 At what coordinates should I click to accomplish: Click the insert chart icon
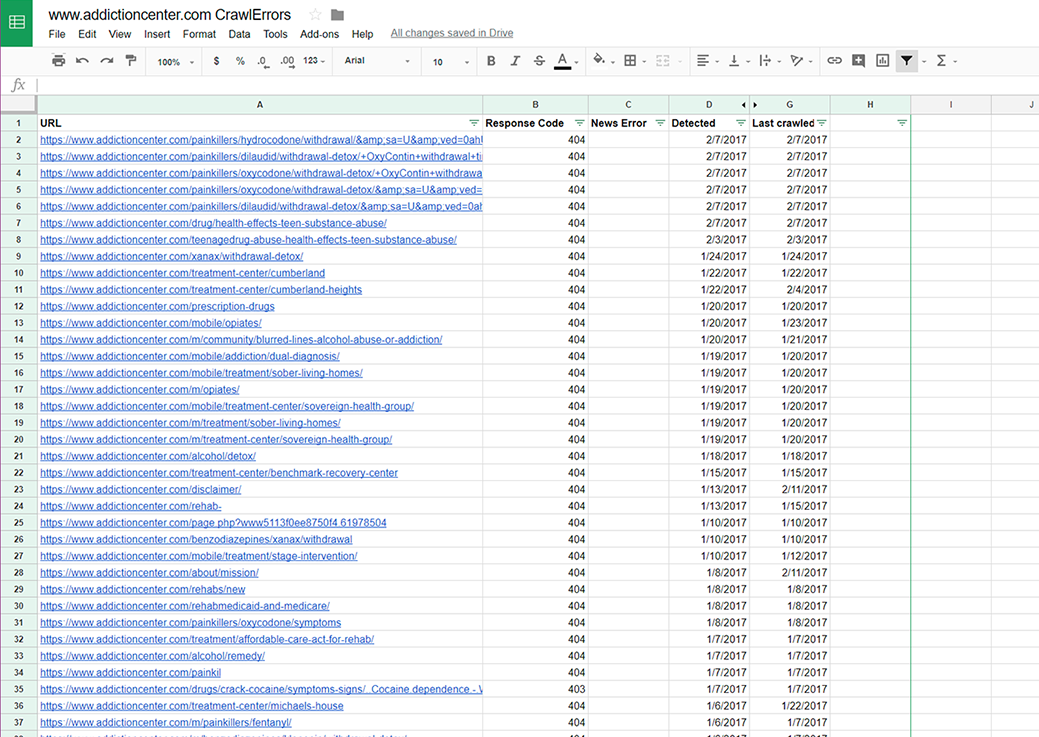tap(882, 61)
